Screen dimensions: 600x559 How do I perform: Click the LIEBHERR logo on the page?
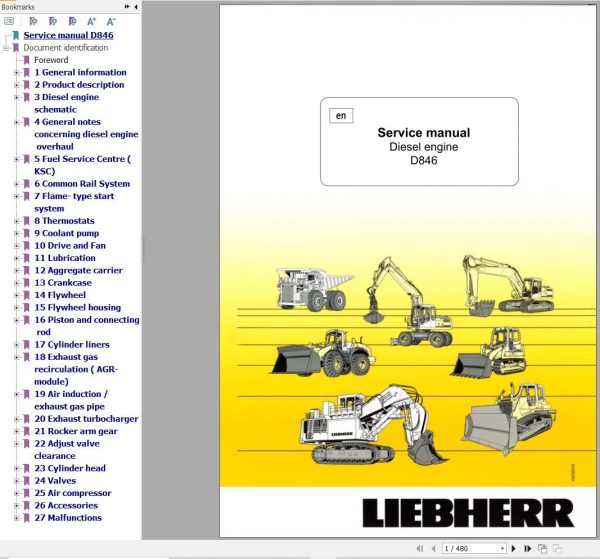[468, 513]
